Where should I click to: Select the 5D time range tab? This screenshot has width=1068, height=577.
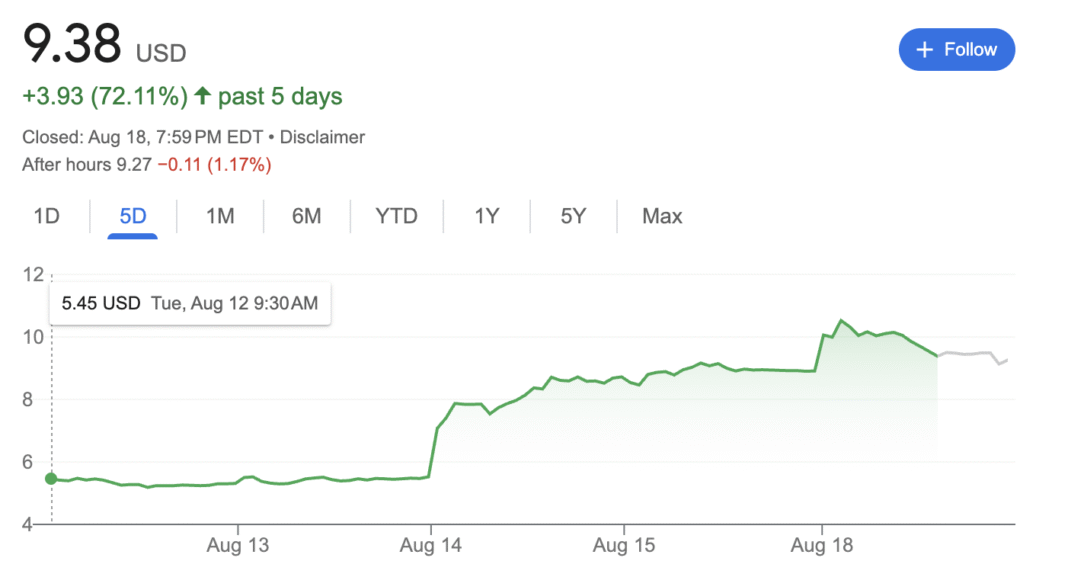coord(133,216)
